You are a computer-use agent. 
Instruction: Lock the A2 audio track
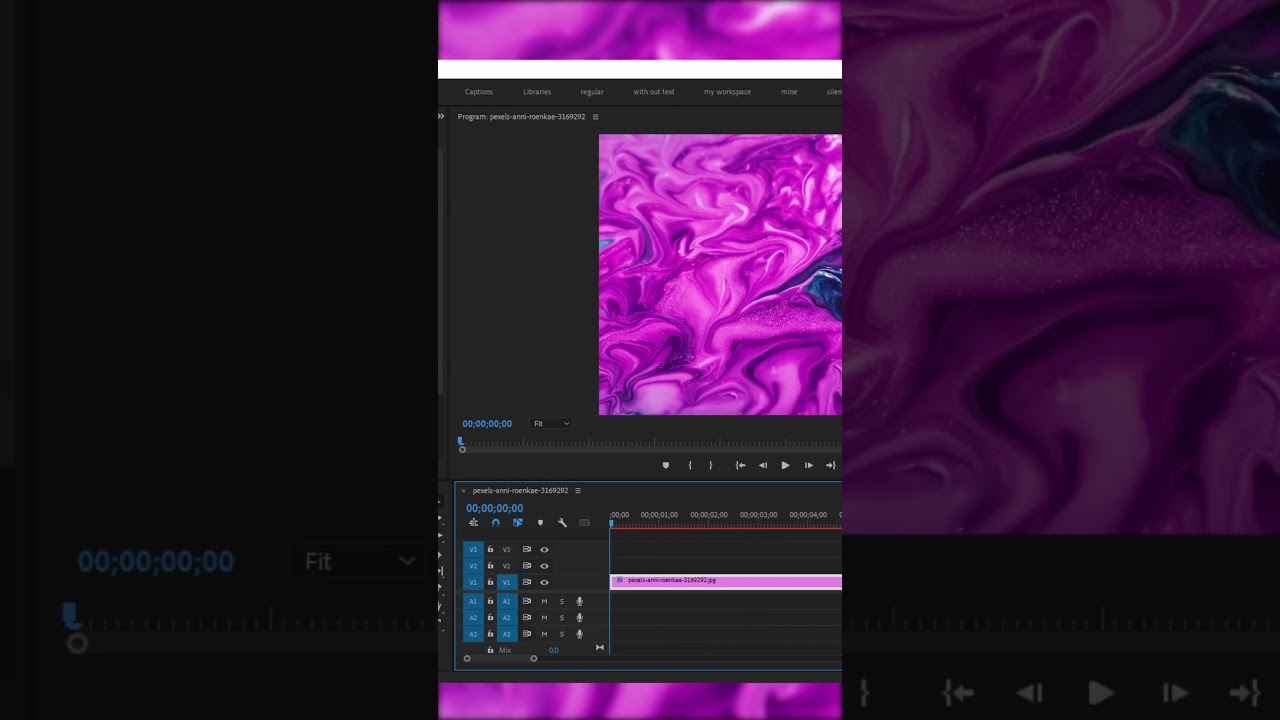coord(490,618)
